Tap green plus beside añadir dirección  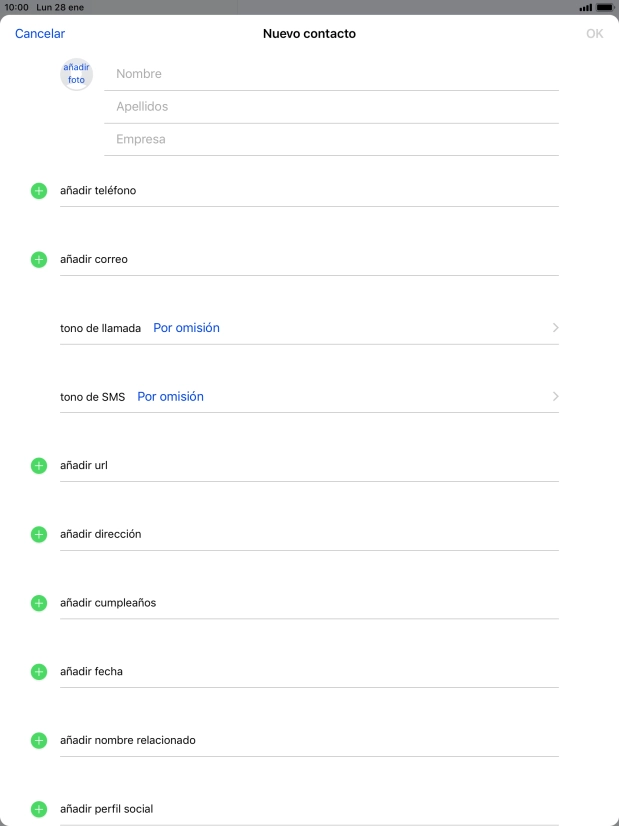[39, 535]
